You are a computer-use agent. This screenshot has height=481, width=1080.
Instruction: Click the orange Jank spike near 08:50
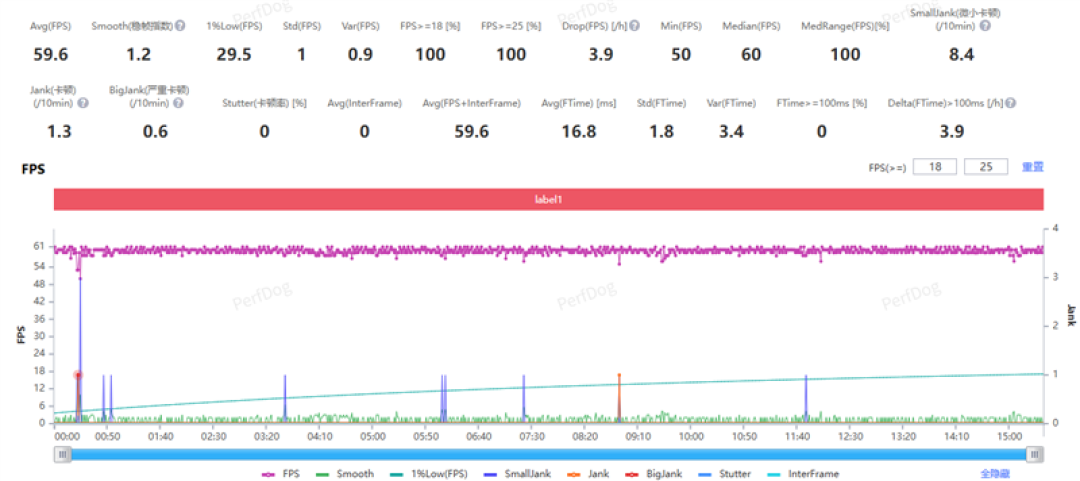tap(619, 397)
